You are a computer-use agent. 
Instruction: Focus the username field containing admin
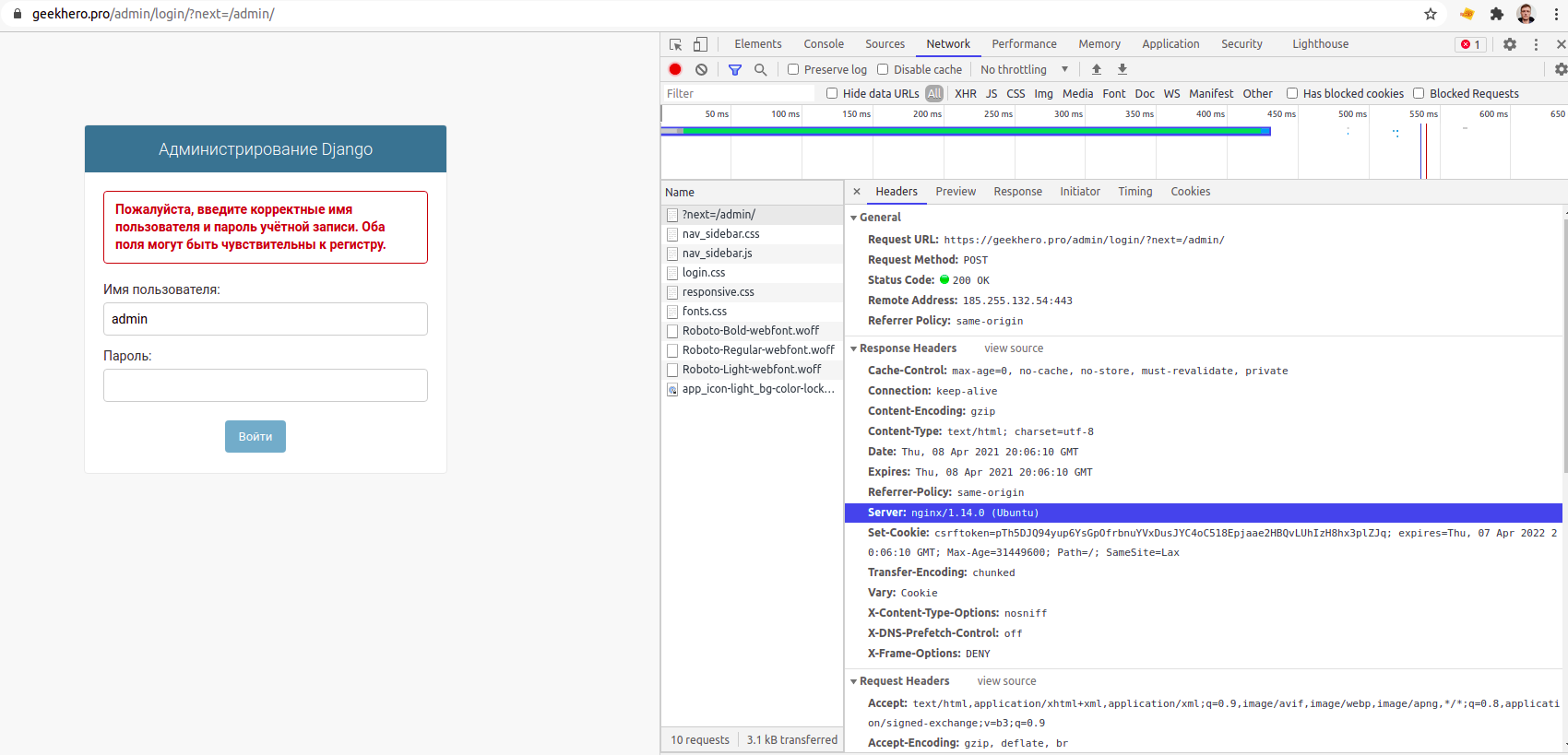coord(266,319)
